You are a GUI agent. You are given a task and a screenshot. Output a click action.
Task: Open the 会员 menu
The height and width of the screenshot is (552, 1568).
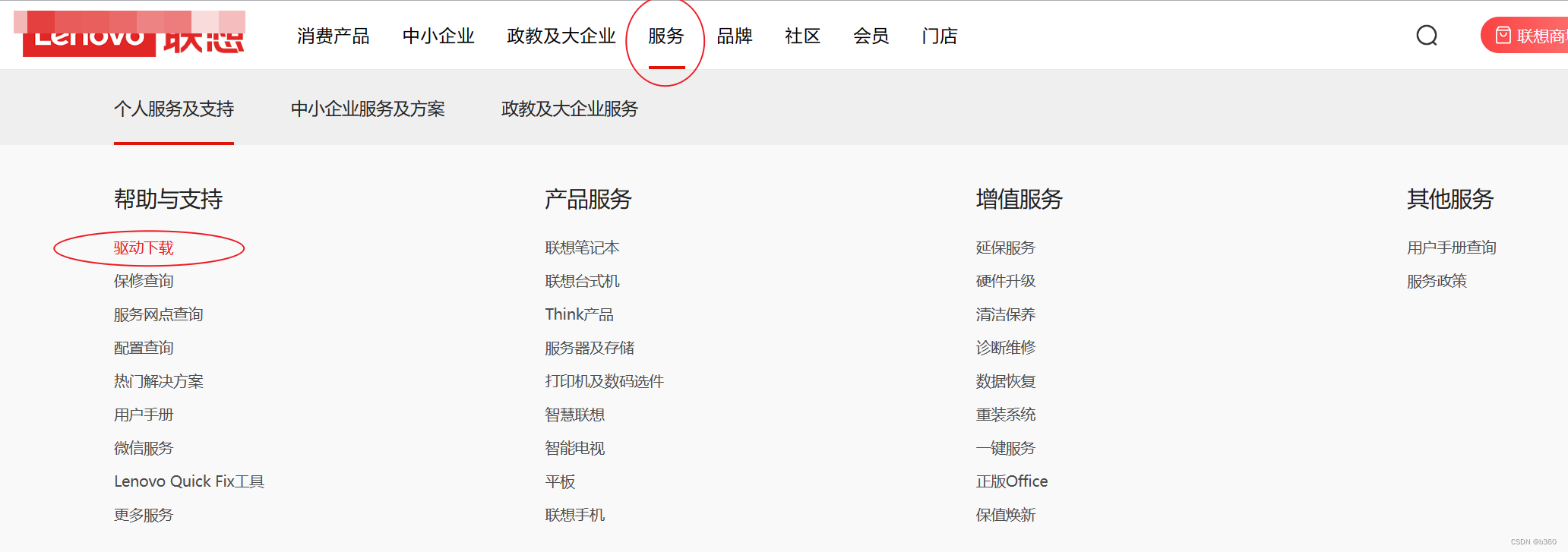tap(871, 36)
